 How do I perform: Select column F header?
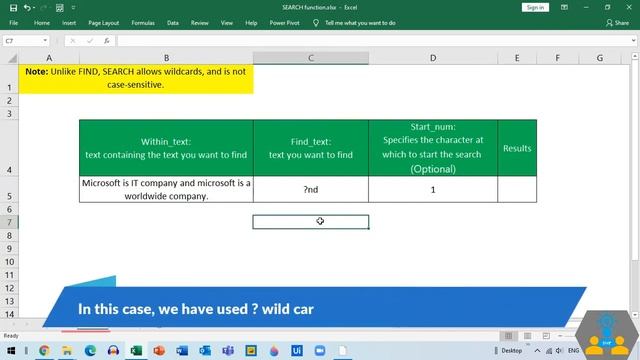point(557,58)
